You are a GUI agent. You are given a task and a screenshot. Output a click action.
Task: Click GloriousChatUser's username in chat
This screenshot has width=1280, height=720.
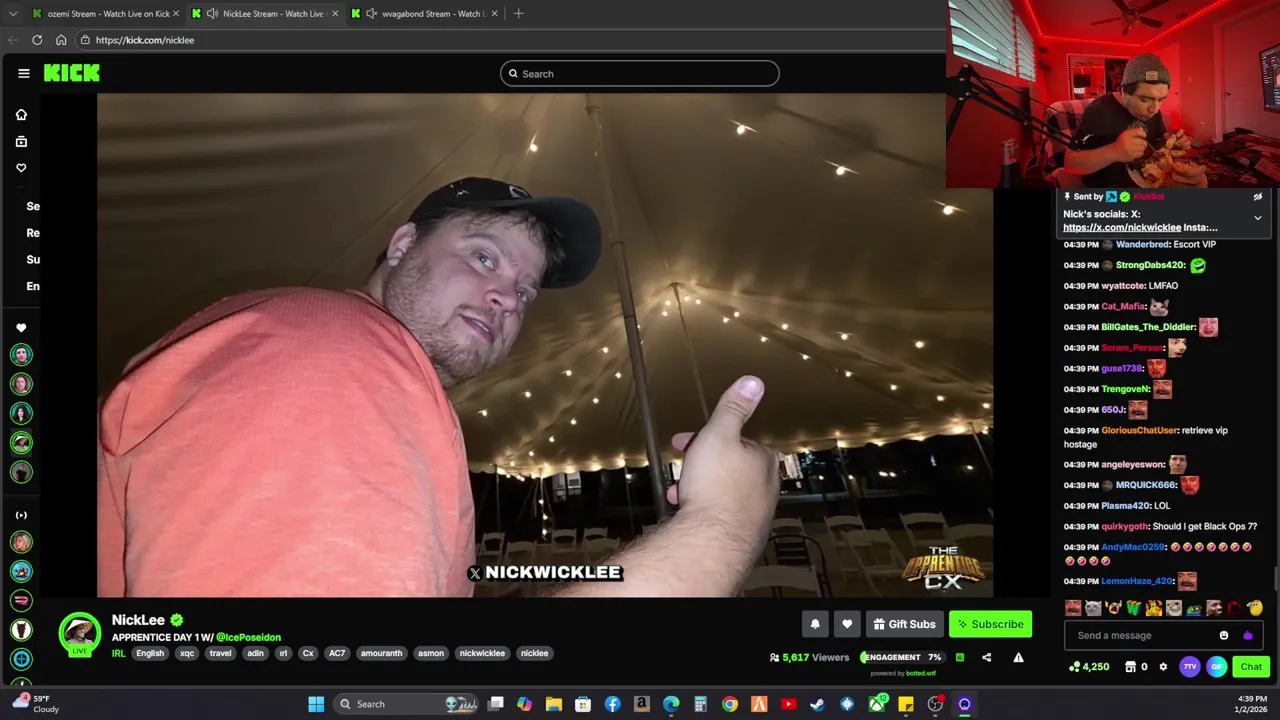pyautogui.click(x=1139, y=430)
